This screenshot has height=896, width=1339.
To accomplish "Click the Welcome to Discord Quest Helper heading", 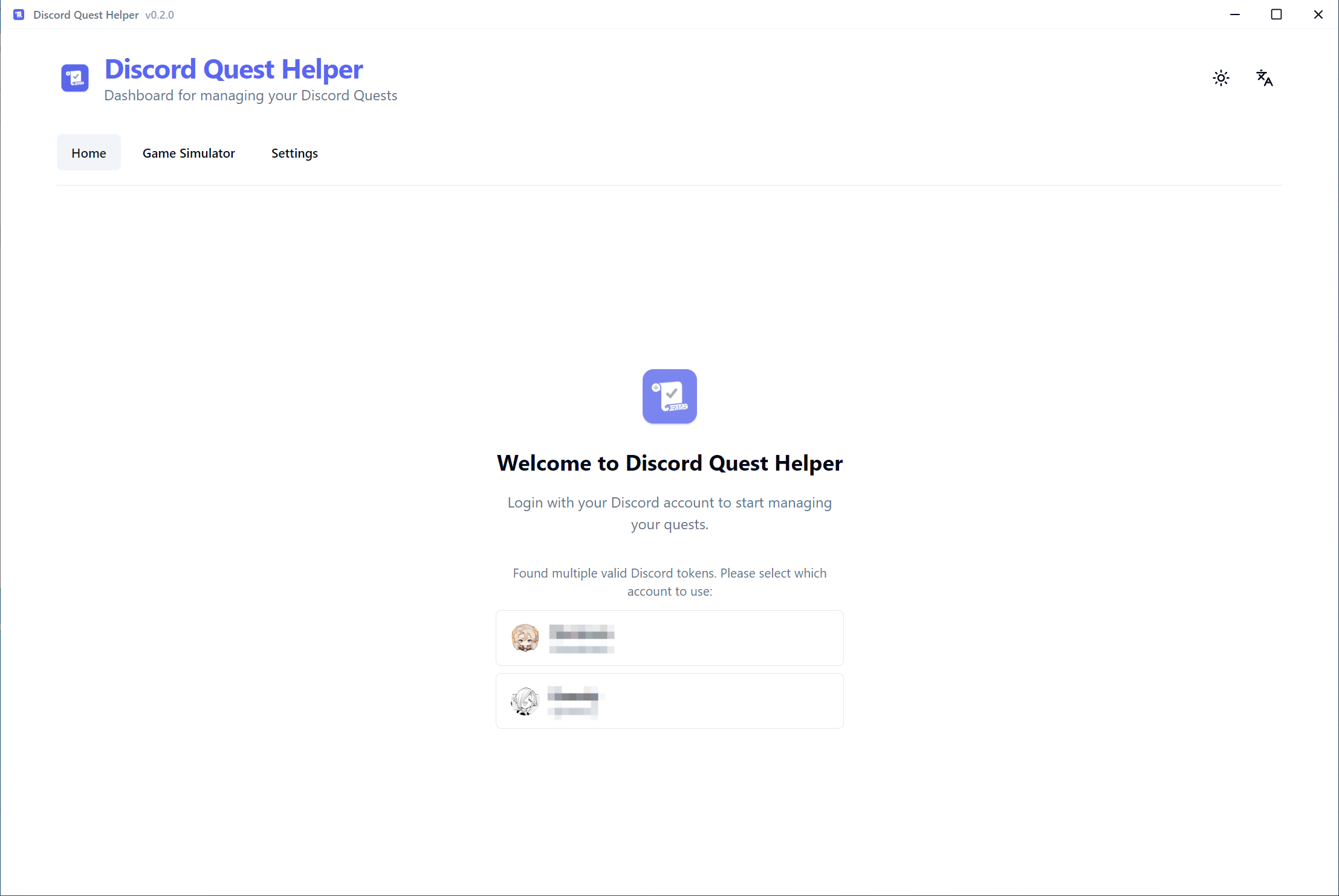I will point(669,463).
